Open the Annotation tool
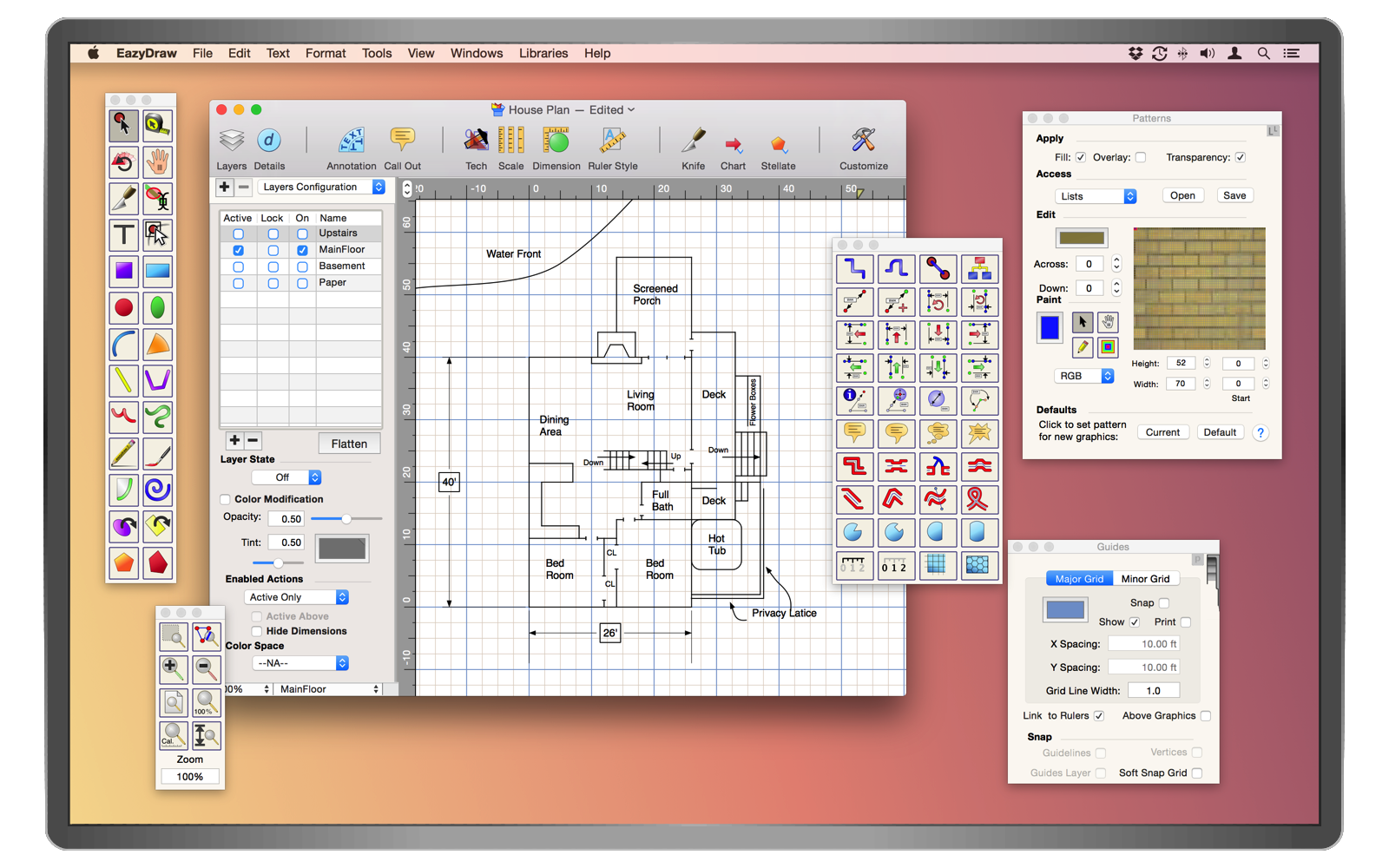Screen dimensions: 1389x868 (351, 141)
